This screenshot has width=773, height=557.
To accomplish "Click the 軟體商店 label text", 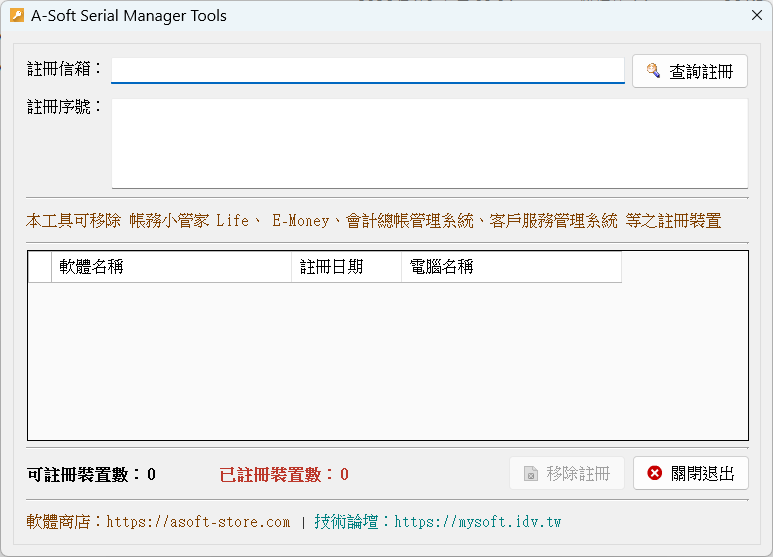I will [64, 522].
